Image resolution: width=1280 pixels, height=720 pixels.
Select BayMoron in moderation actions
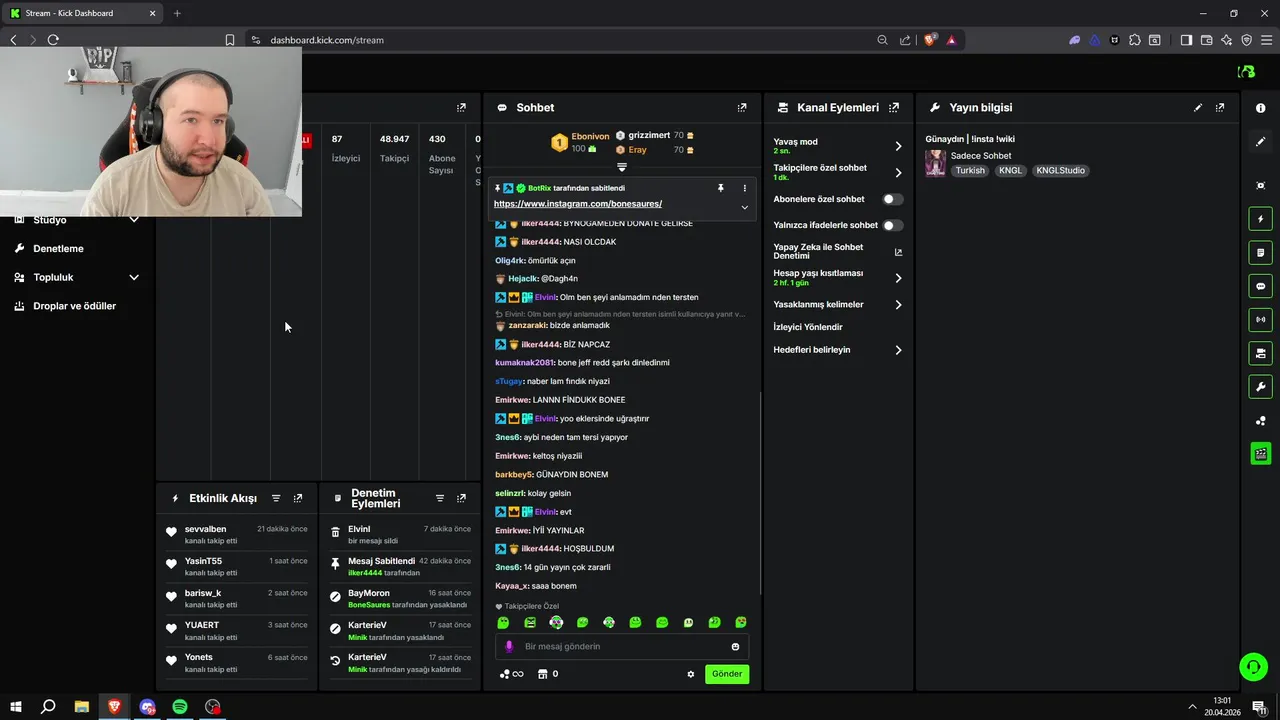pos(369,593)
